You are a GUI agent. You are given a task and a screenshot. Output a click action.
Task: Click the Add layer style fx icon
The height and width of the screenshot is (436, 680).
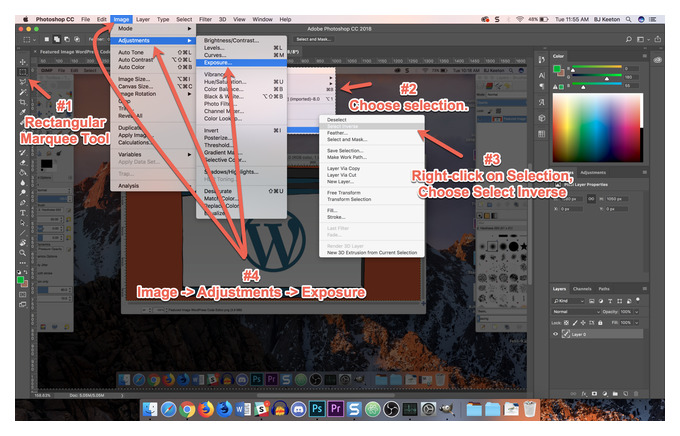[x=584, y=393]
